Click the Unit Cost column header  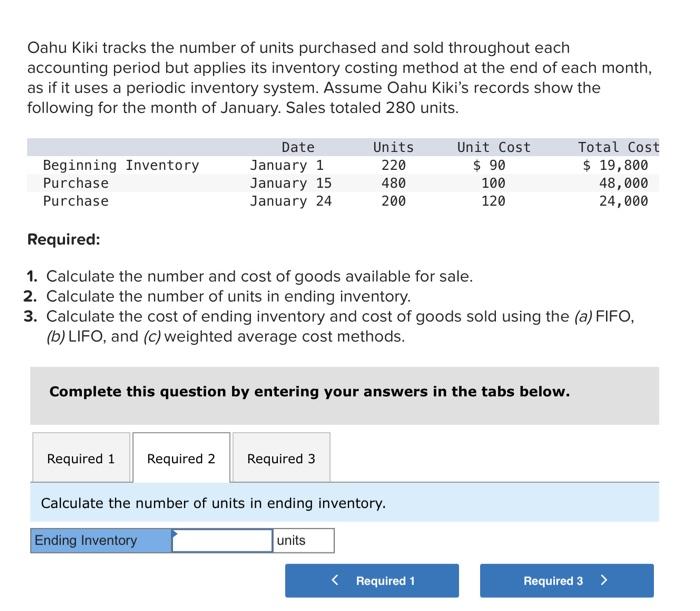(x=494, y=147)
